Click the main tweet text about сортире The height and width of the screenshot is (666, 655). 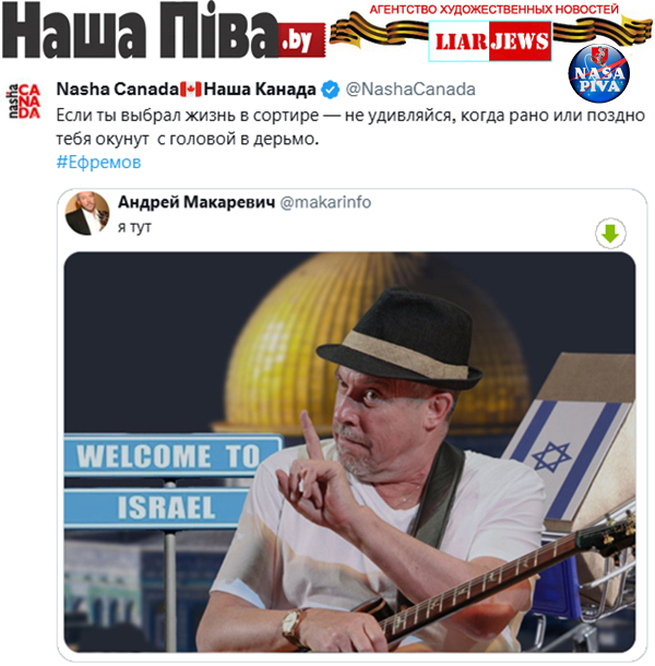[350, 127]
